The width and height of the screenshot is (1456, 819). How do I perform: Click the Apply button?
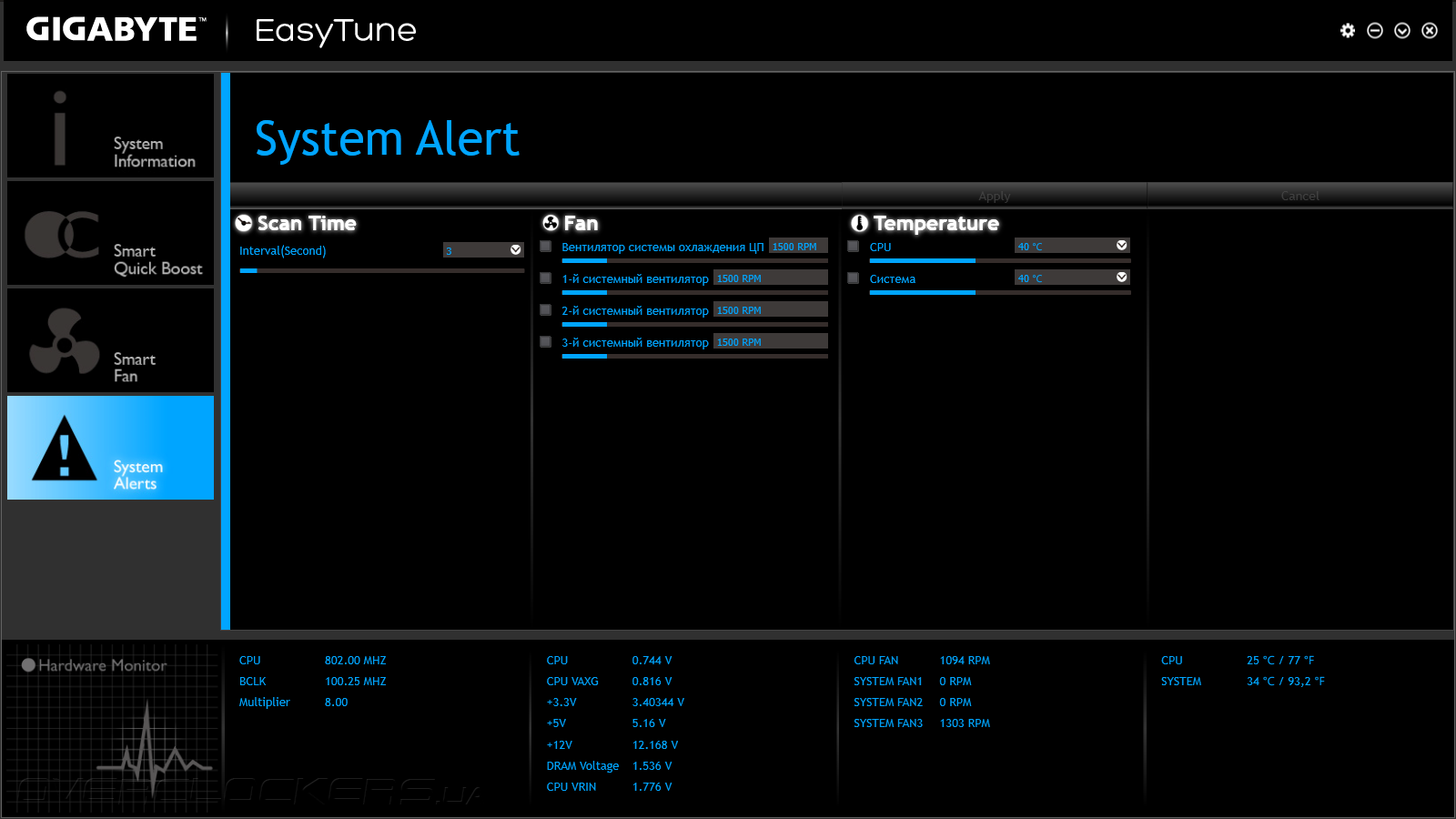click(x=994, y=196)
